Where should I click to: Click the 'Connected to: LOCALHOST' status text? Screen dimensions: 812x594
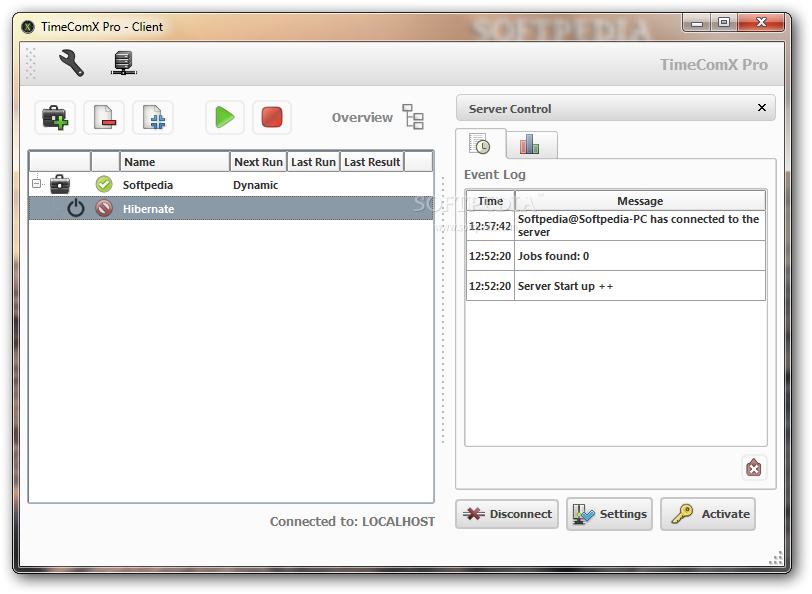352,521
